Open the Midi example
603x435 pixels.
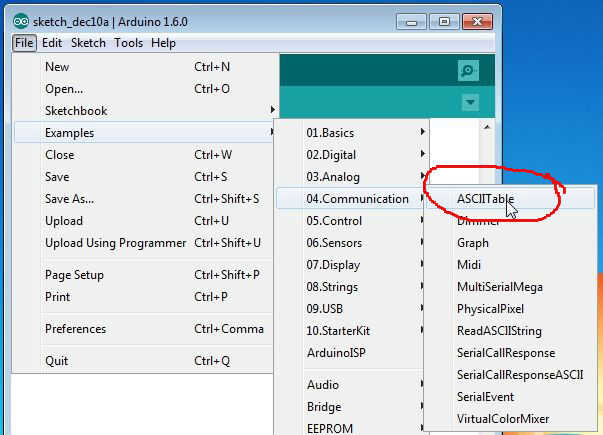tap(510, 265)
